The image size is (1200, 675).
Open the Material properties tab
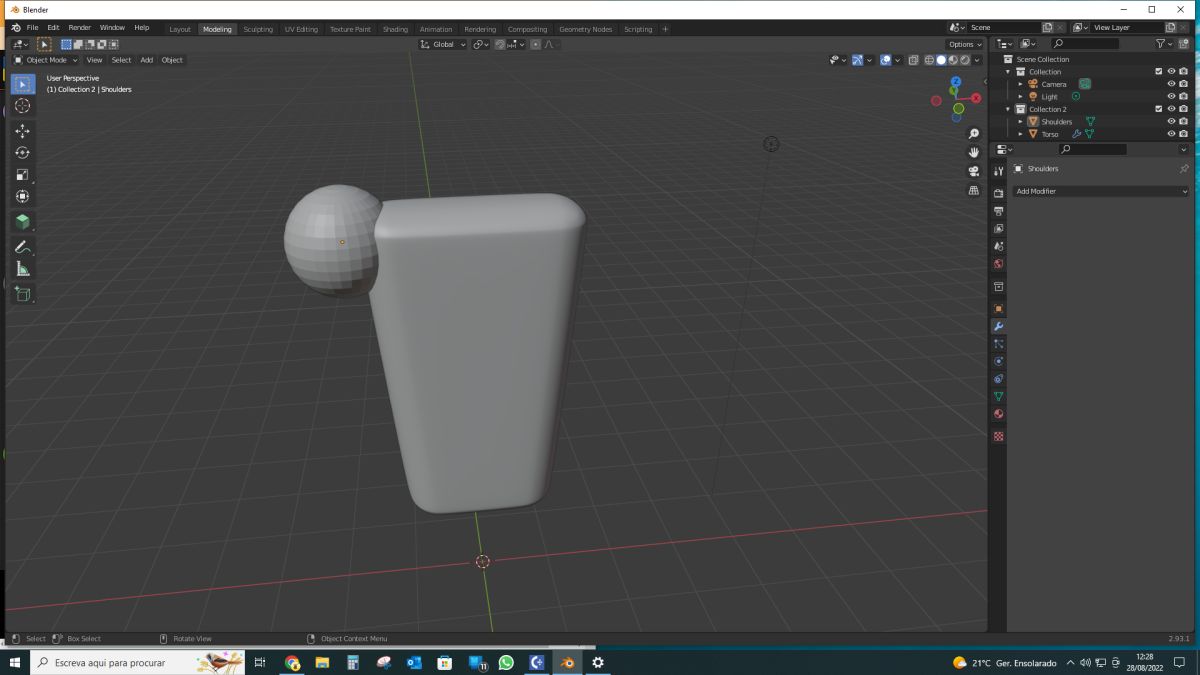[998, 414]
